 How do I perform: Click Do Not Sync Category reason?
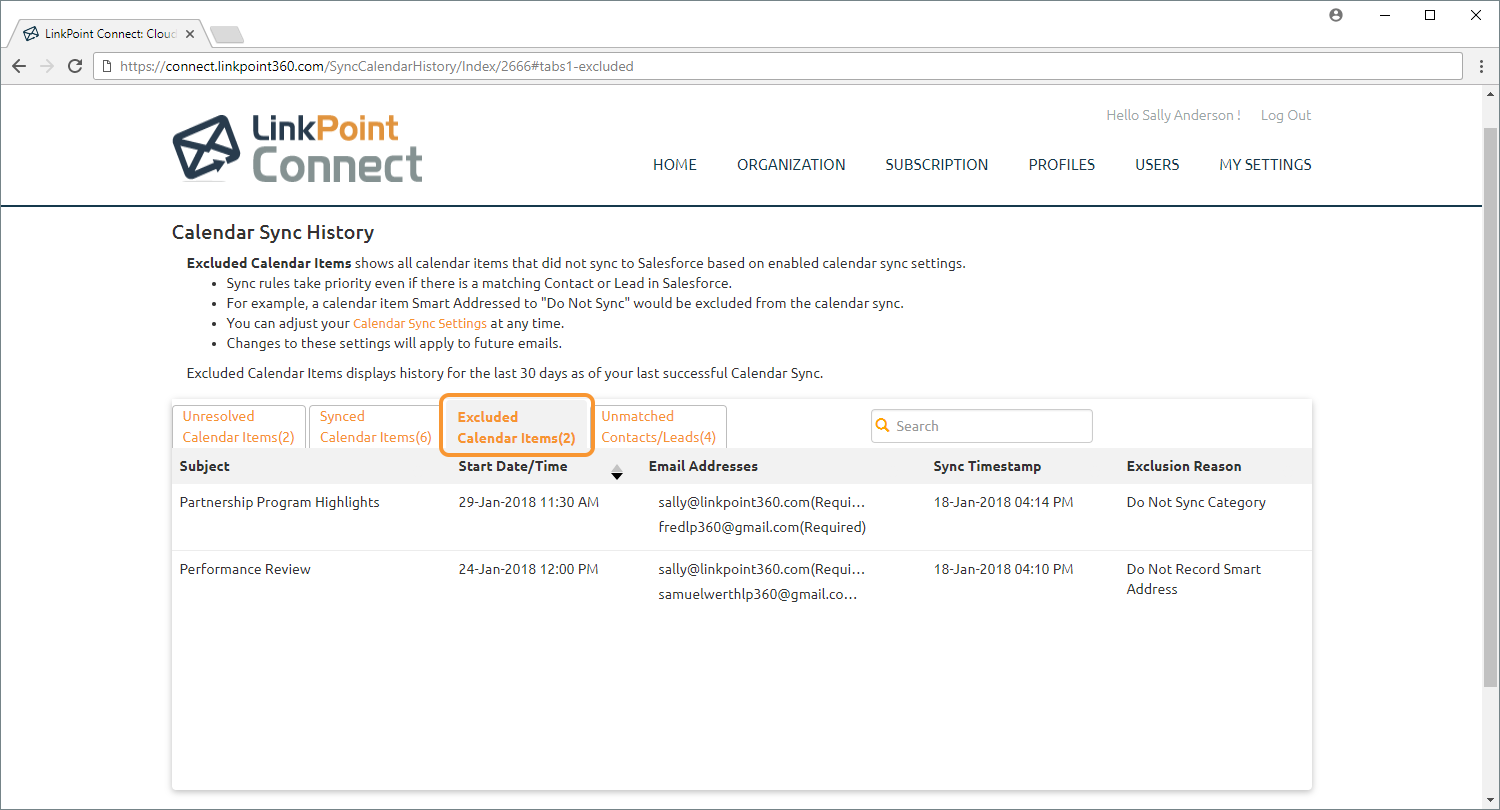pos(1196,502)
